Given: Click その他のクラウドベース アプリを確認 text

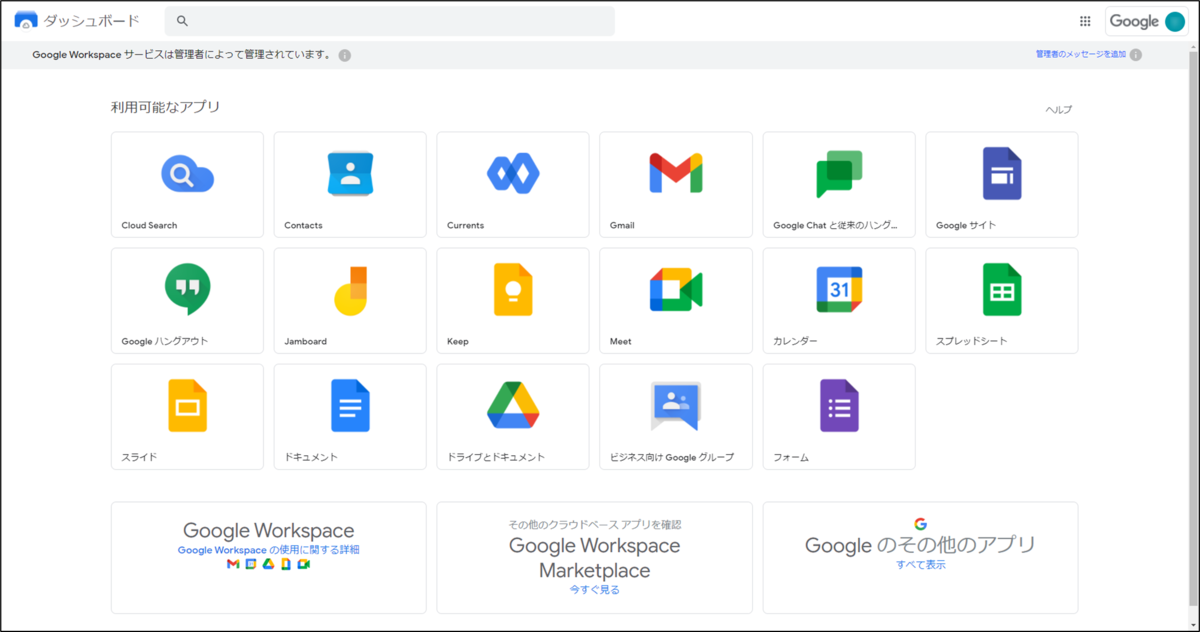Looking at the screenshot, I should 594,524.
